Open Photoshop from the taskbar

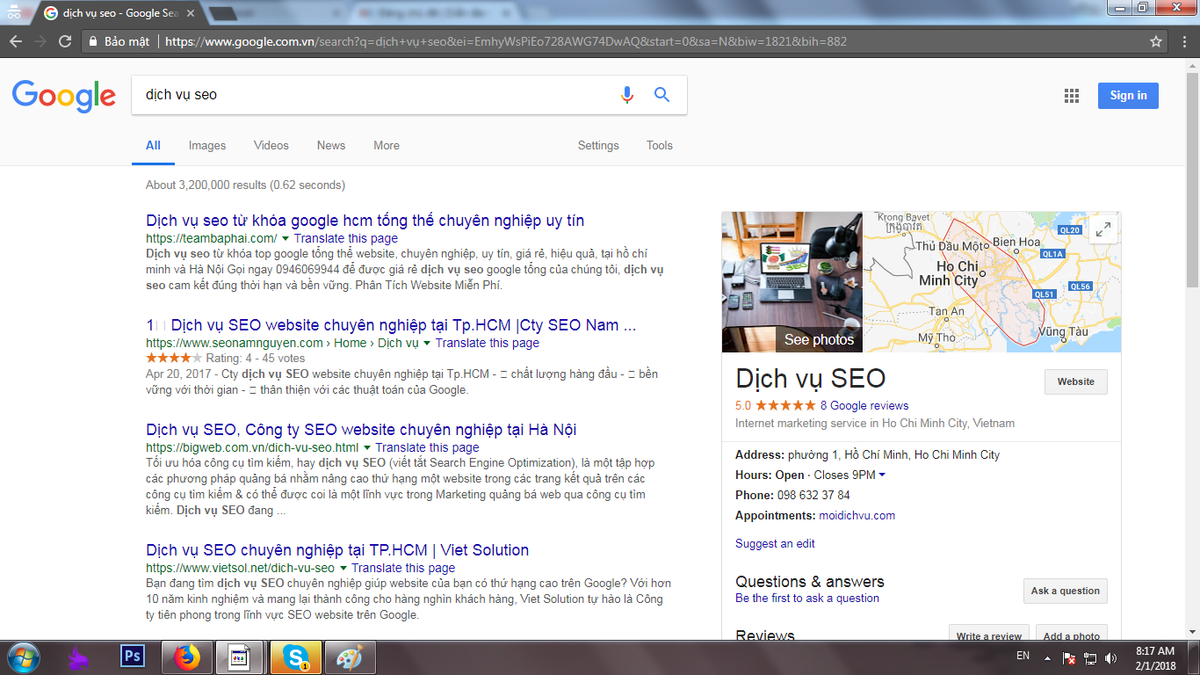coord(132,656)
